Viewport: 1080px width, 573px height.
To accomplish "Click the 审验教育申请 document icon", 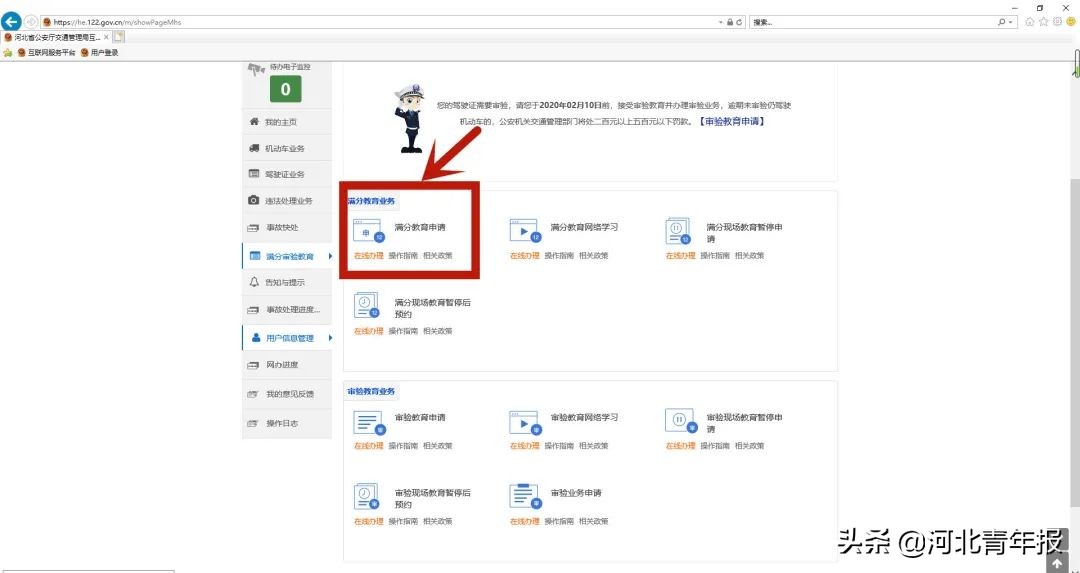I will click(x=368, y=421).
